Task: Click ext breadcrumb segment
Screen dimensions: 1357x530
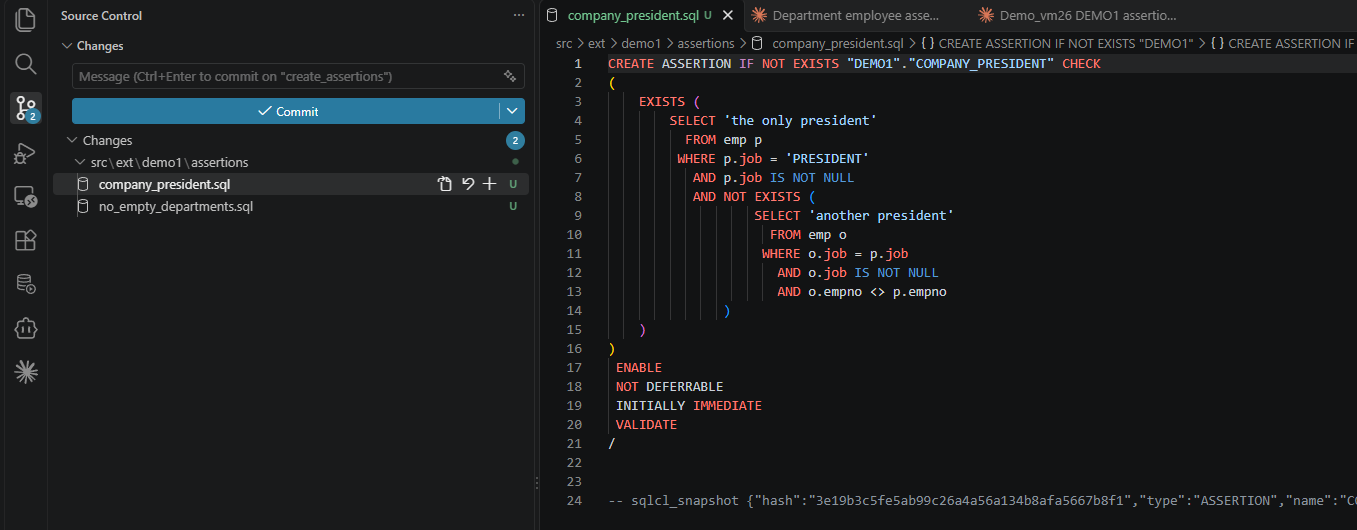Action: (597, 44)
